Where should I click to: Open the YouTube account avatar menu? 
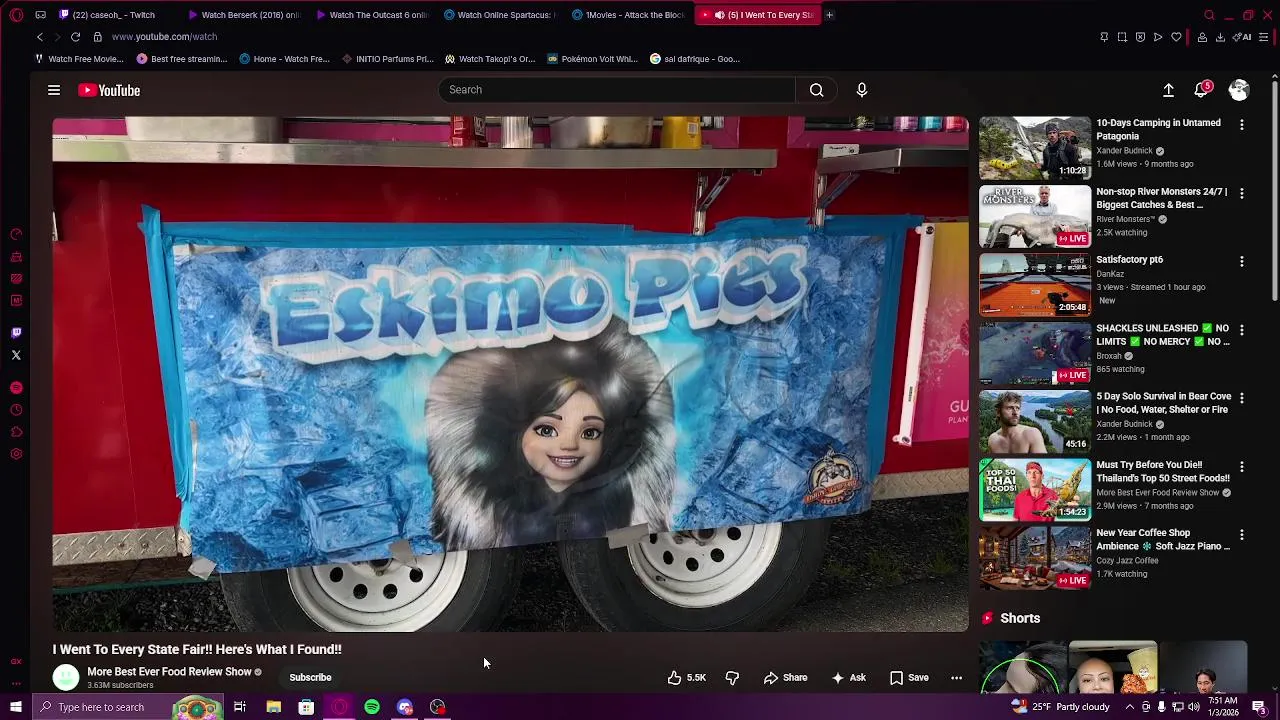click(1239, 90)
